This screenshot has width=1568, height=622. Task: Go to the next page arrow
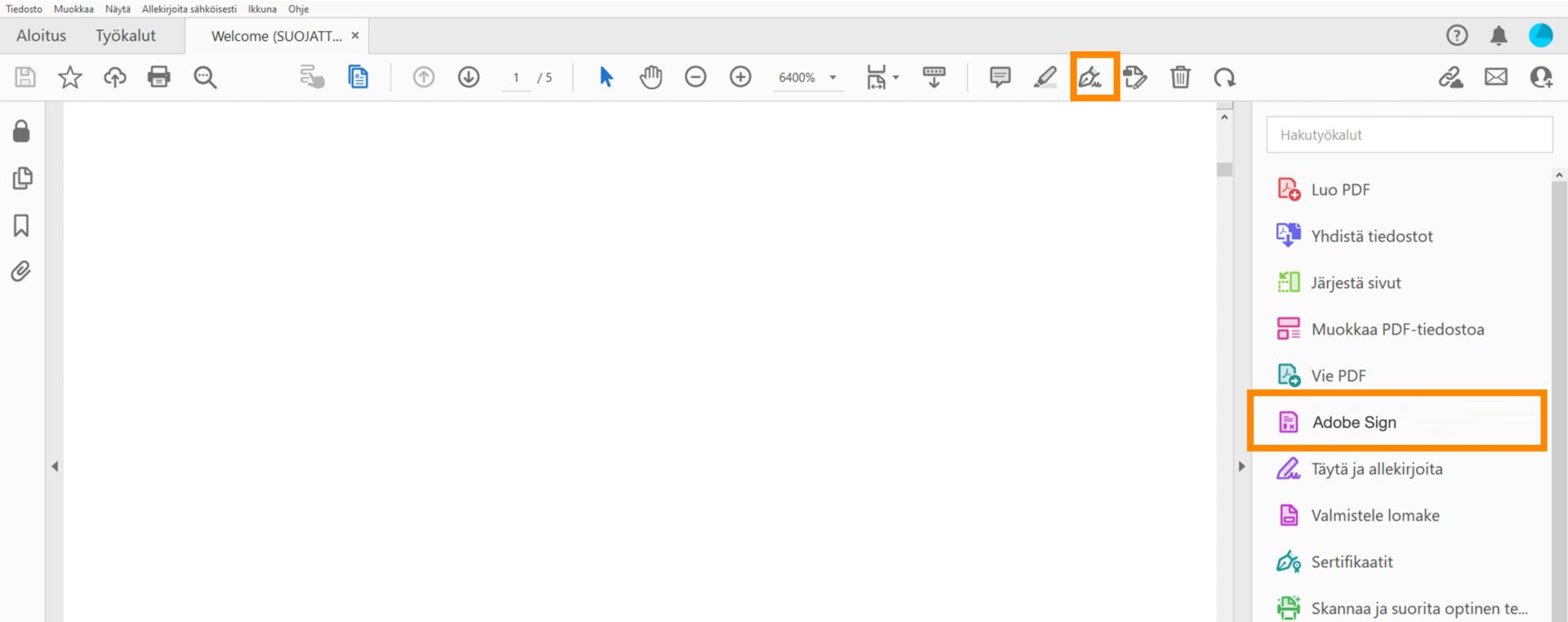469,78
